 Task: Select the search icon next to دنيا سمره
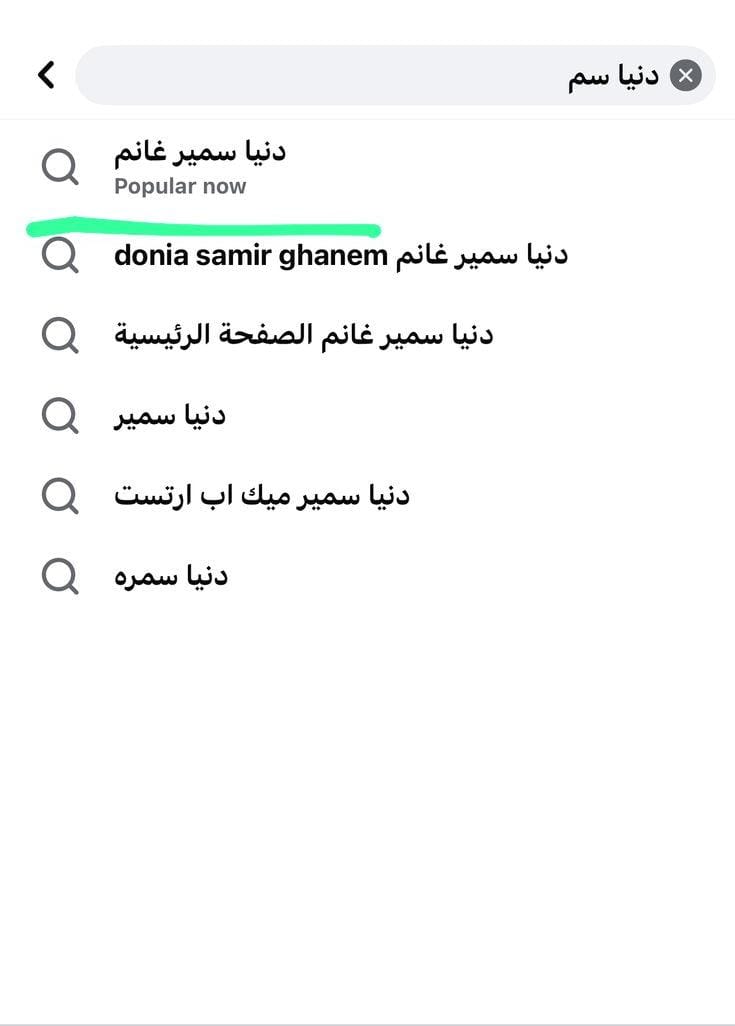tap(60, 575)
